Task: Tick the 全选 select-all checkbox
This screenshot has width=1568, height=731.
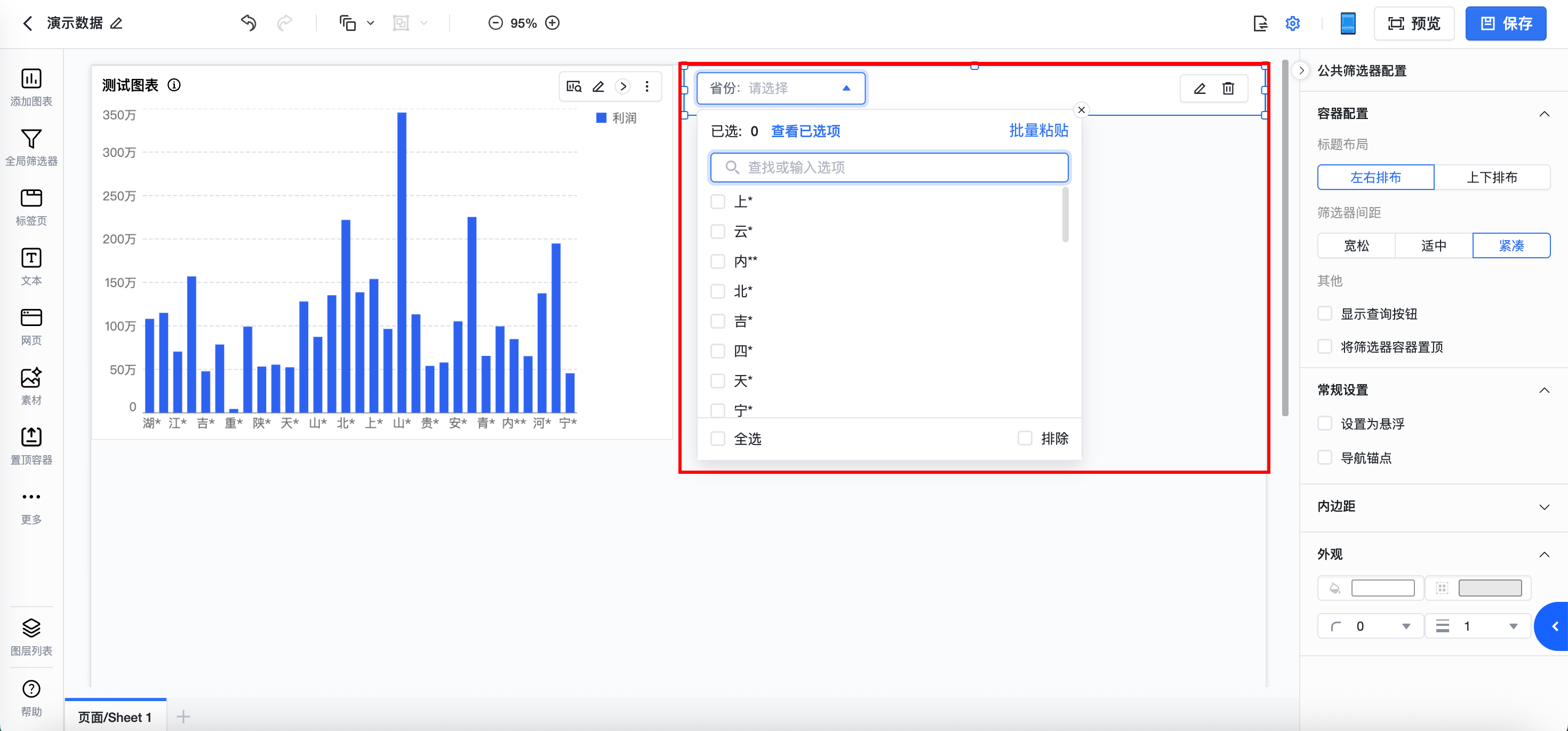Action: 718,439
